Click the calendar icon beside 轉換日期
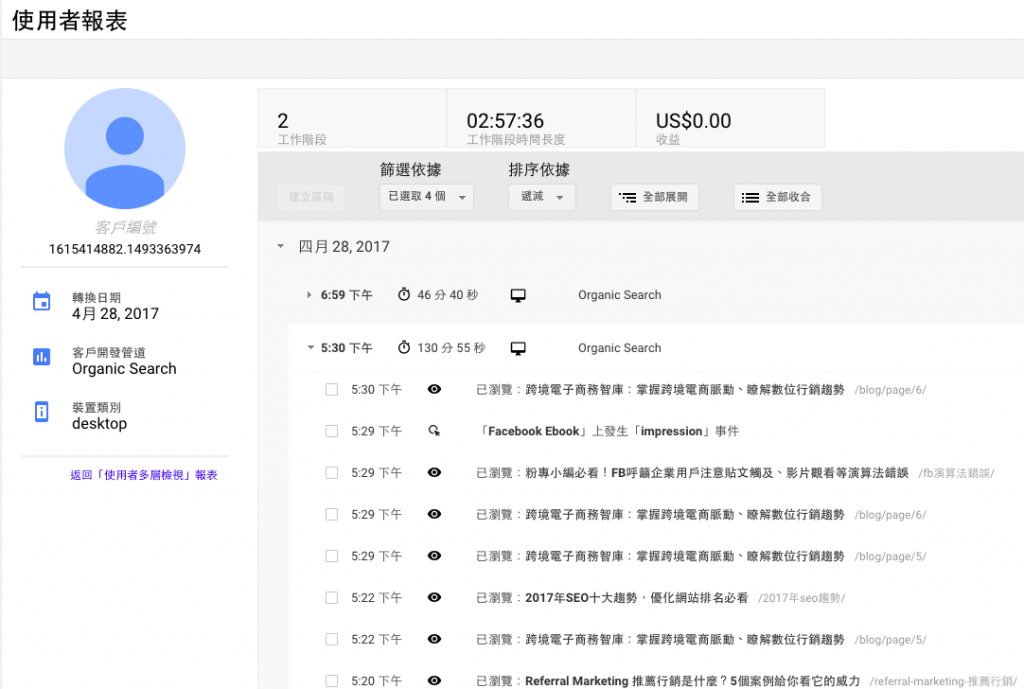 (42, 302)
